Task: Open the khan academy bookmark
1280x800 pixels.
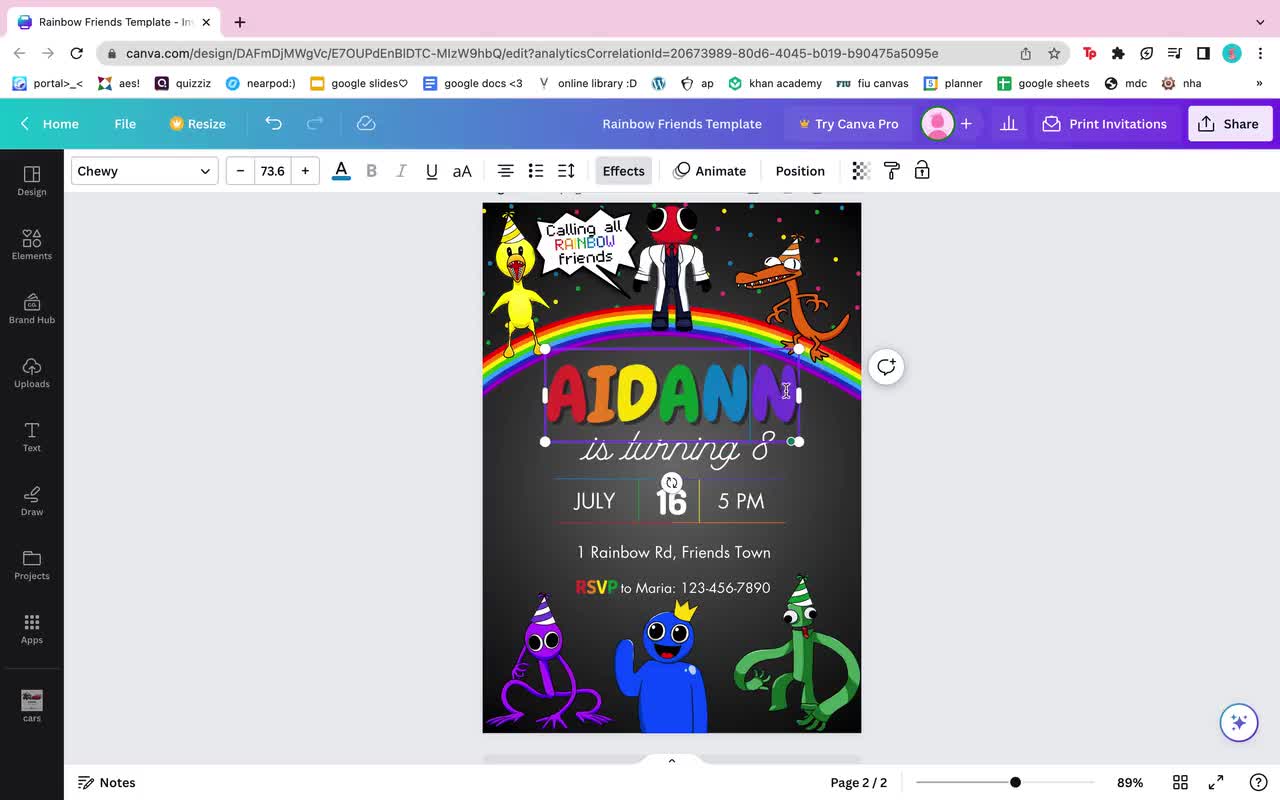Action: click(775, 83)
